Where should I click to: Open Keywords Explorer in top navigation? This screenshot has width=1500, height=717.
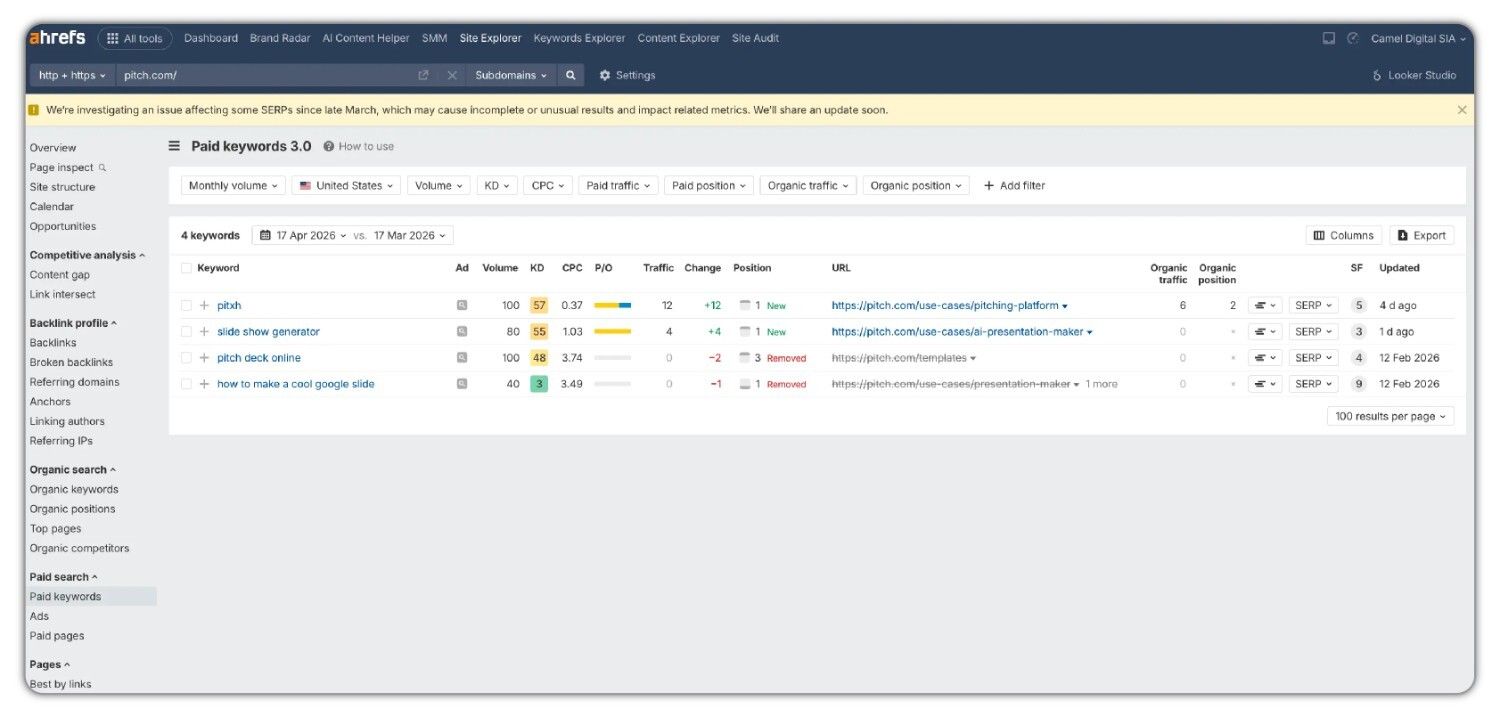579,38
